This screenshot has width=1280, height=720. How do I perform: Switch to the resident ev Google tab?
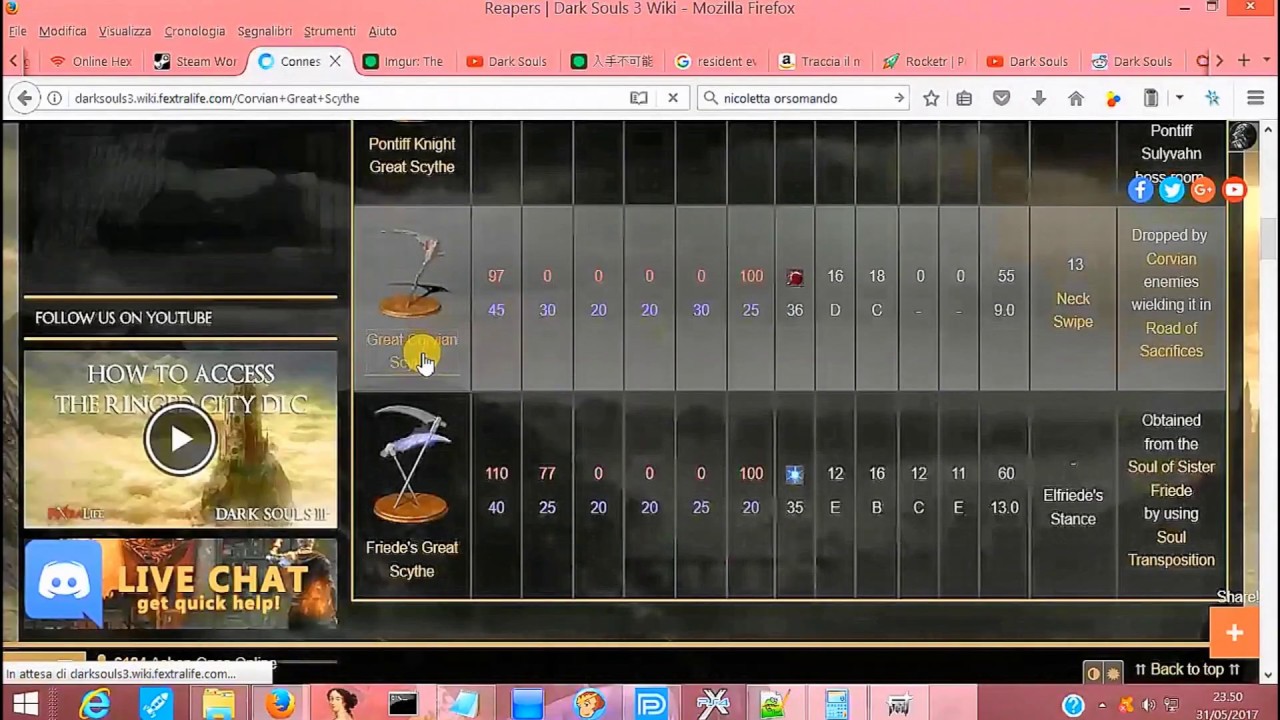tap(715, 61)
